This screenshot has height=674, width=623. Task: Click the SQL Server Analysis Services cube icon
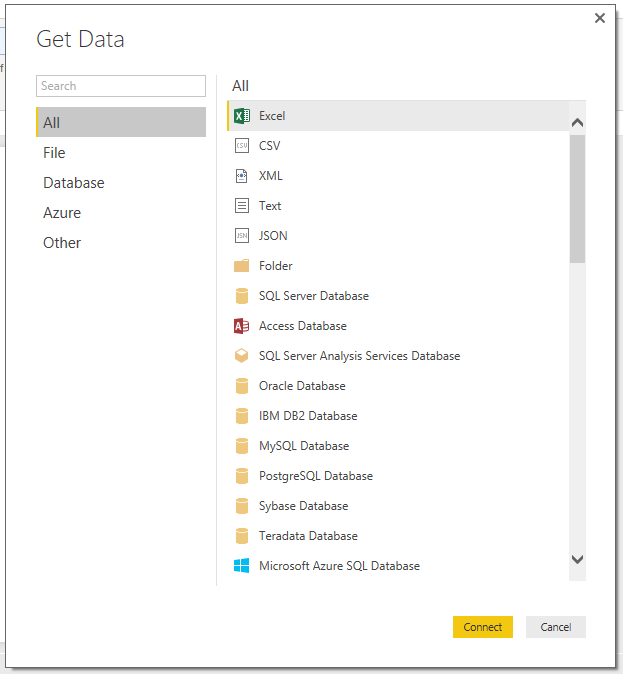click(x=241, y=356)
